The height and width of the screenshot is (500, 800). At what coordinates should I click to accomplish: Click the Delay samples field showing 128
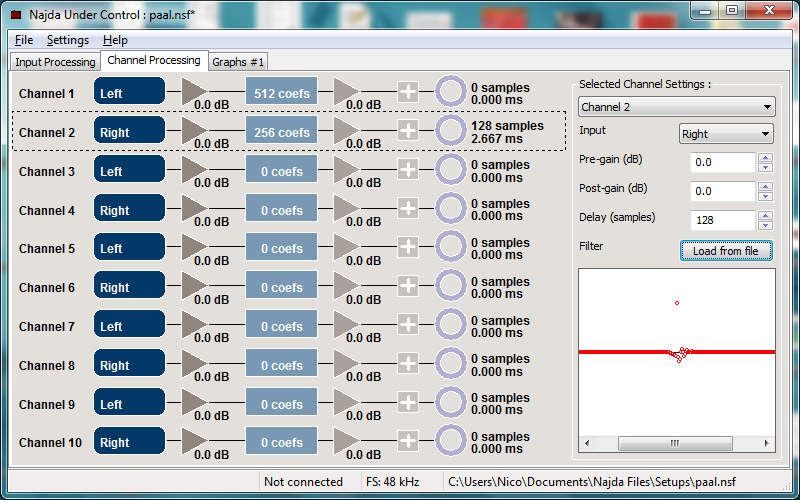[x=722, y=220]
